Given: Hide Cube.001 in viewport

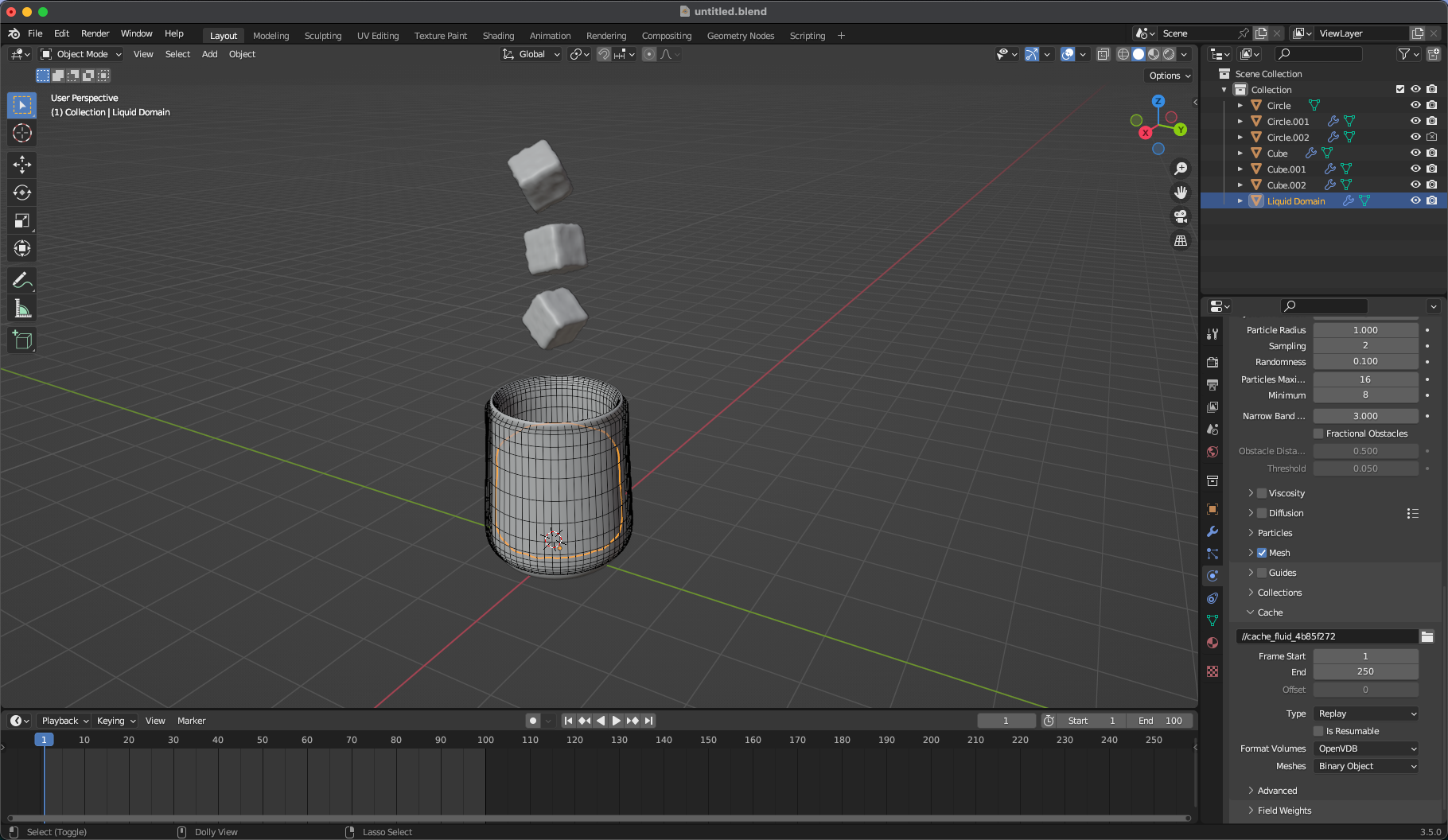Looking at the screenshot, I should pyautogui.click(x=1415, y=169).
